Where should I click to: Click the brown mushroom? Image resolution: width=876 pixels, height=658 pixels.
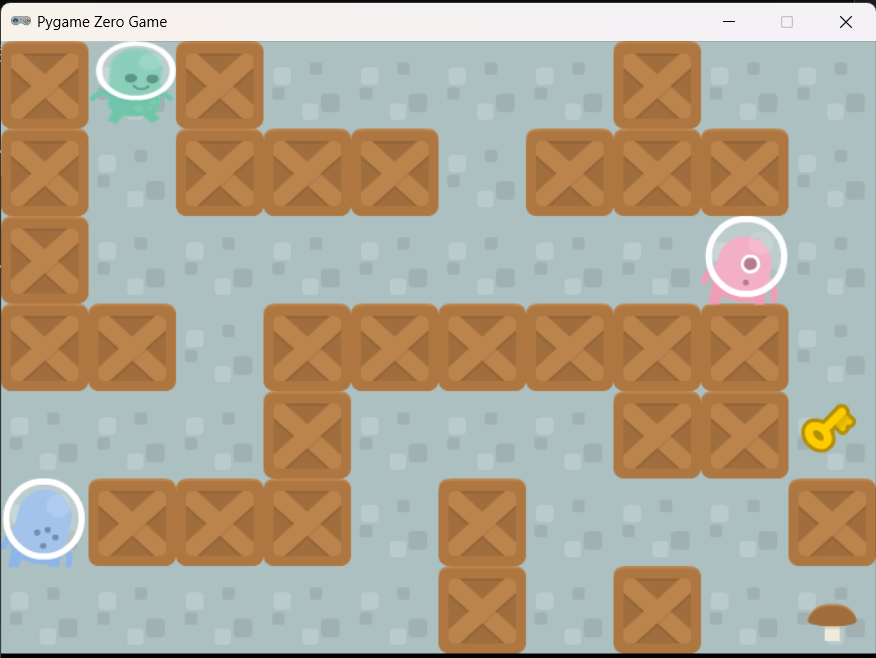click(x=831, y=620)
